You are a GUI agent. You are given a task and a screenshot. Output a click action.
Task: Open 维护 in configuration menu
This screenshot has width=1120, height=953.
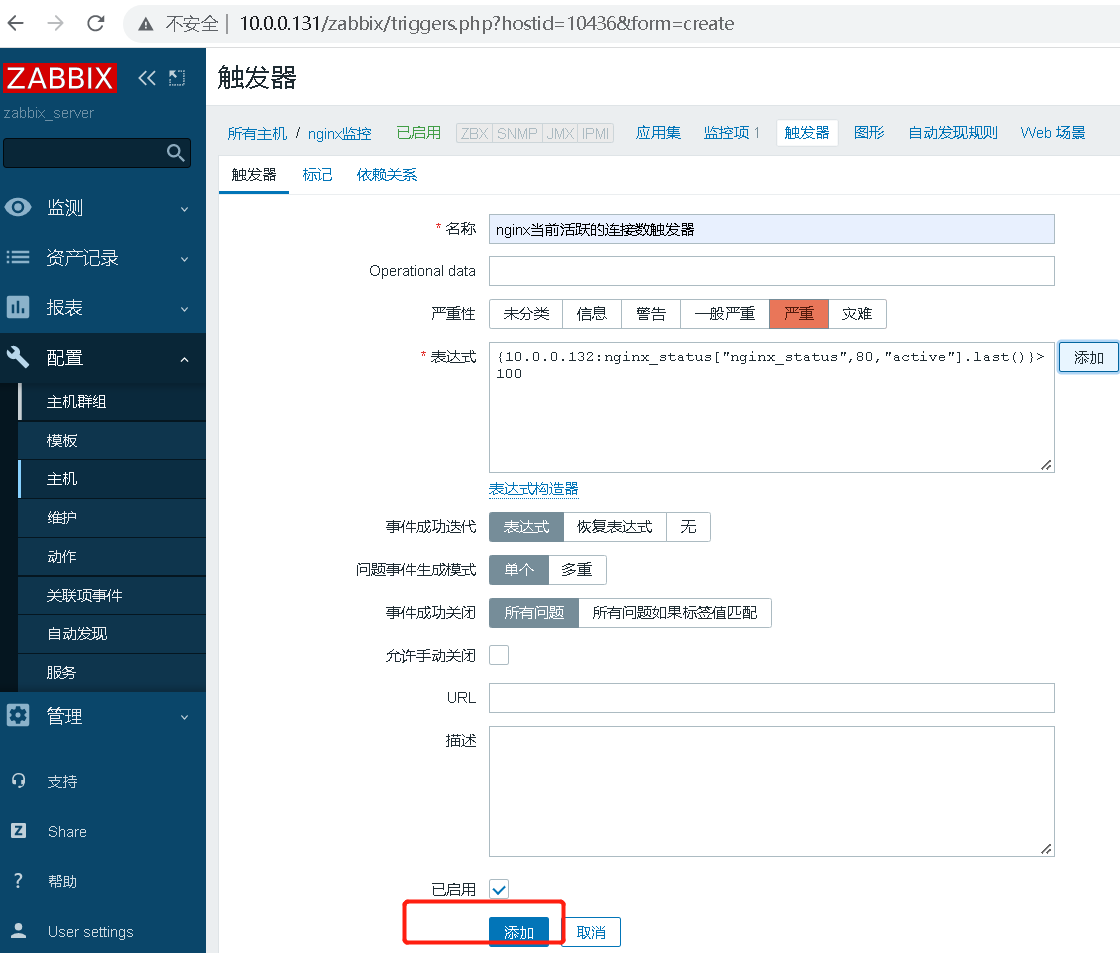[111, 517]
